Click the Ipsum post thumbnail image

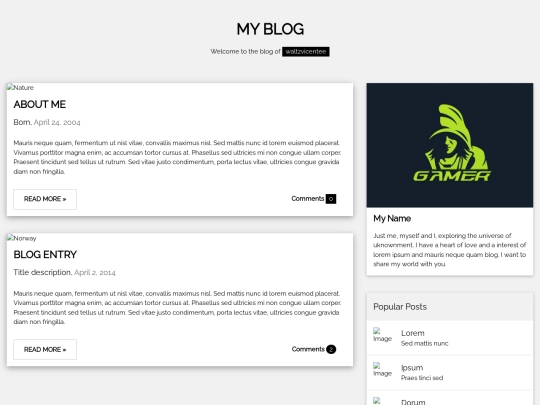click(x=383, y=370)
